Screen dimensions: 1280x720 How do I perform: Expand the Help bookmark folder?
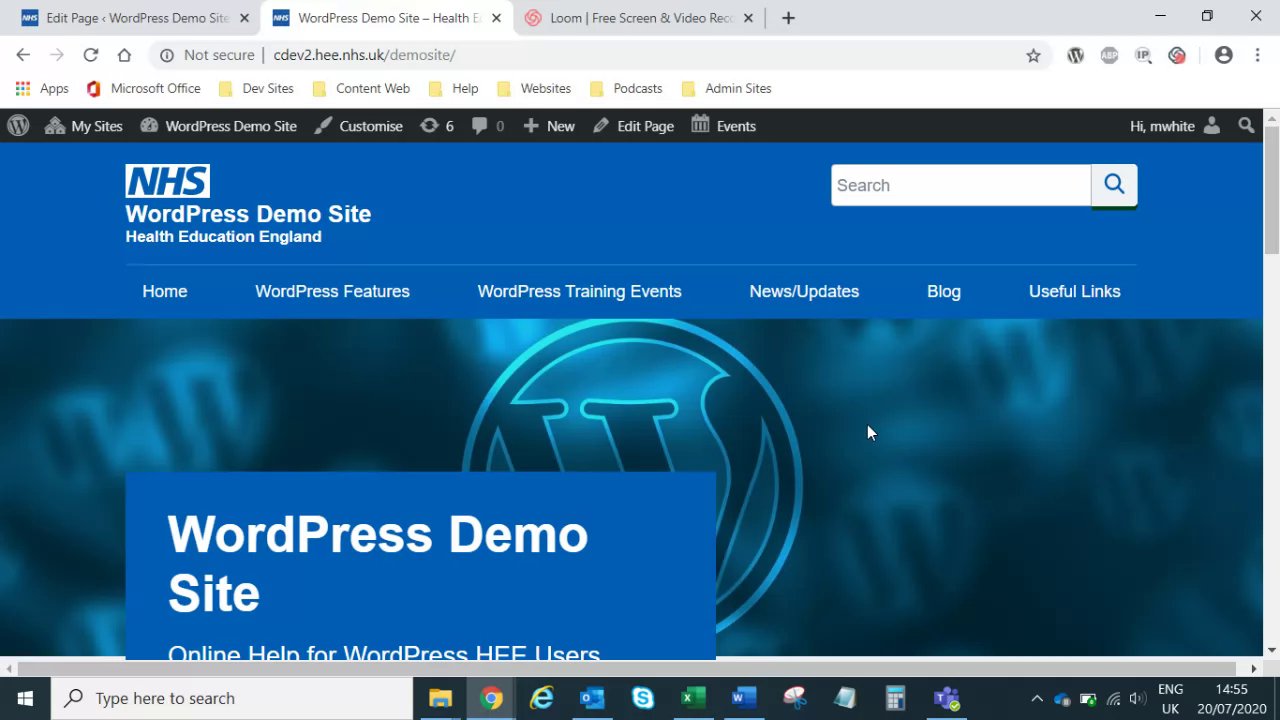pos(453,88)
